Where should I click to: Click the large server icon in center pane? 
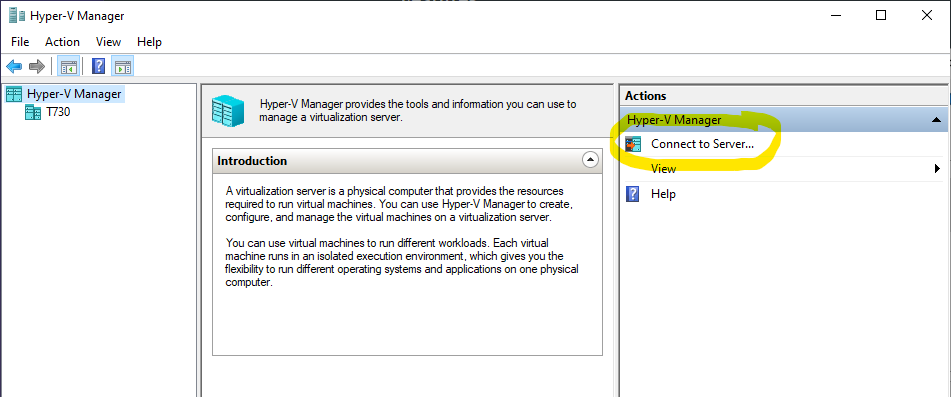(228, 112)
